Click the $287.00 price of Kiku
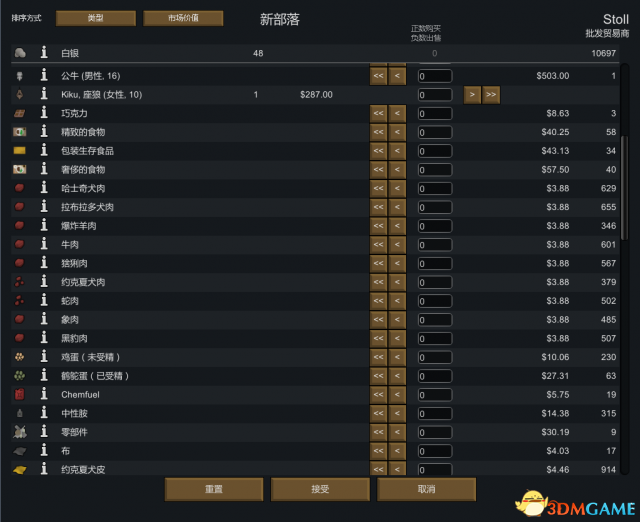This screenshot has height=522, width=640. tap(316, 95)
